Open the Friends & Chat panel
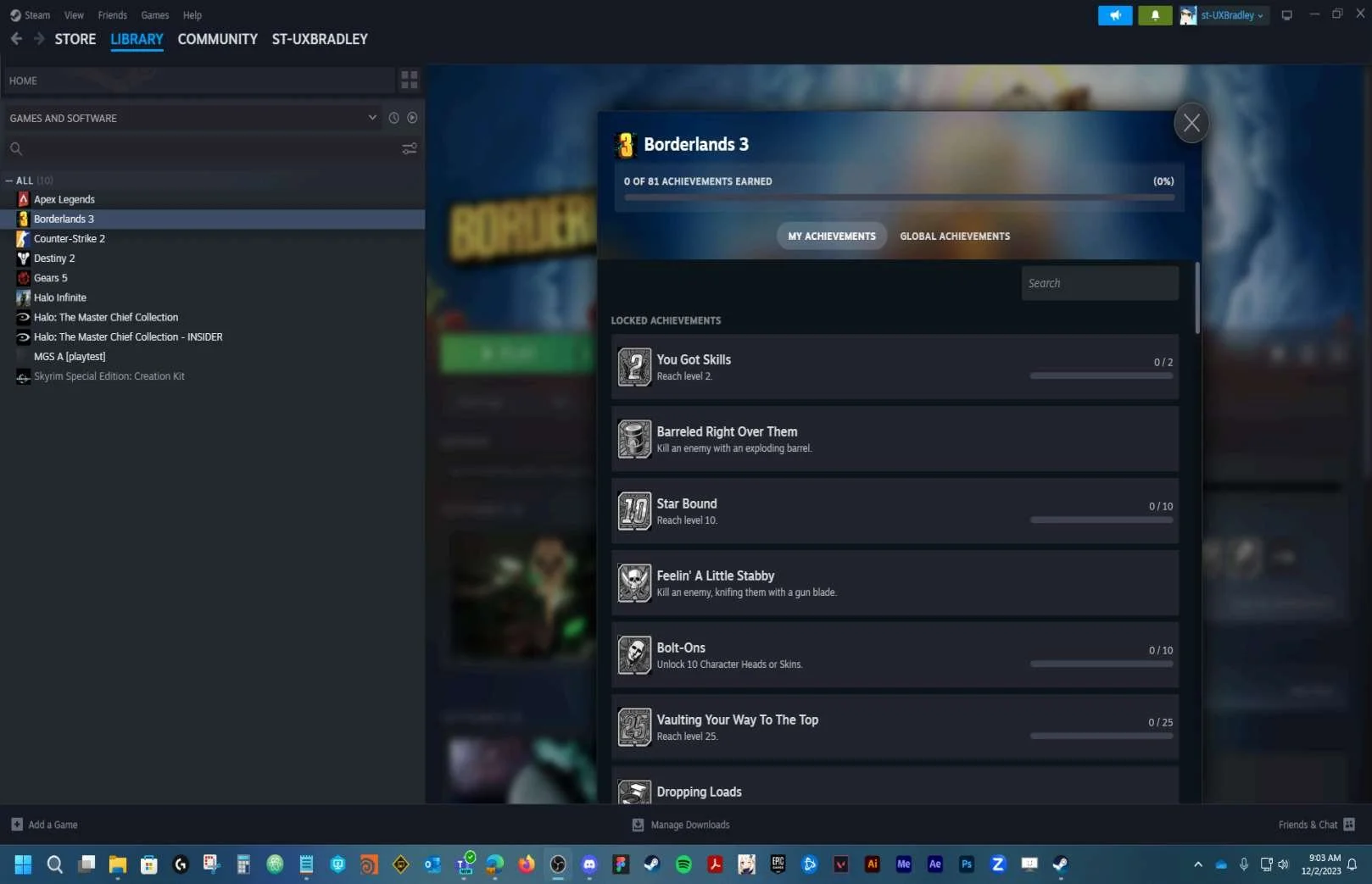Viewport: 1372px width, 884px height. (1308, 825)
